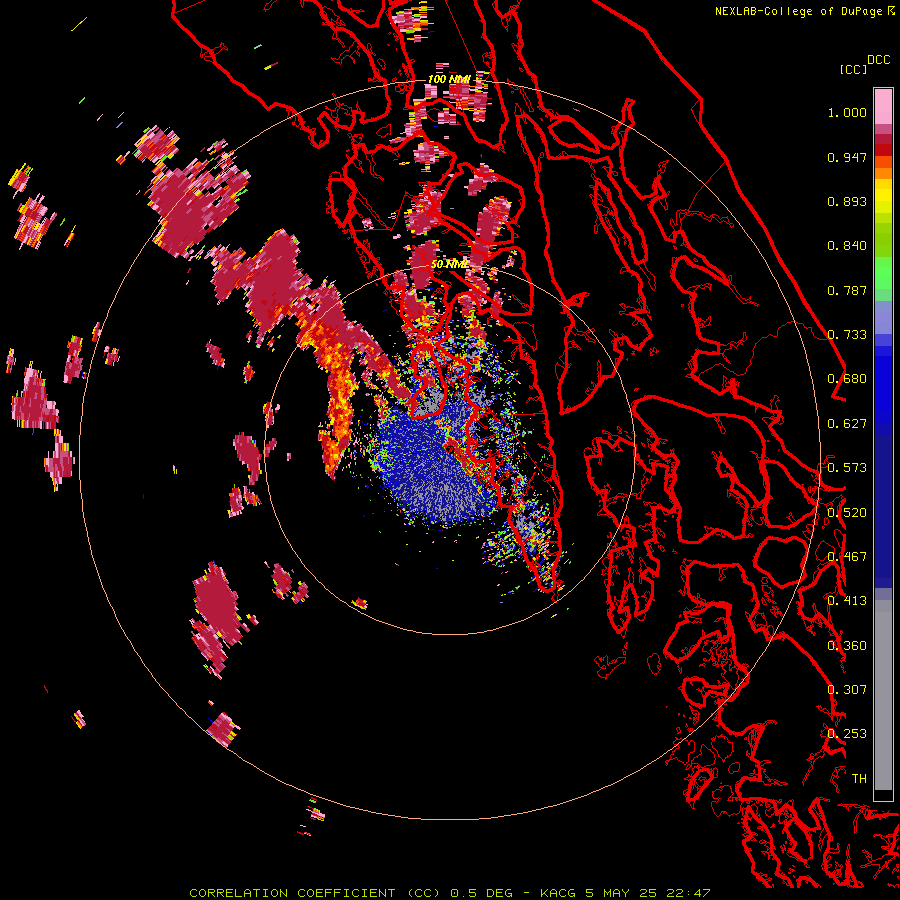Click the 22:47 timestamp
This screenshot has height=900, width=900.
tap(688, 893)
